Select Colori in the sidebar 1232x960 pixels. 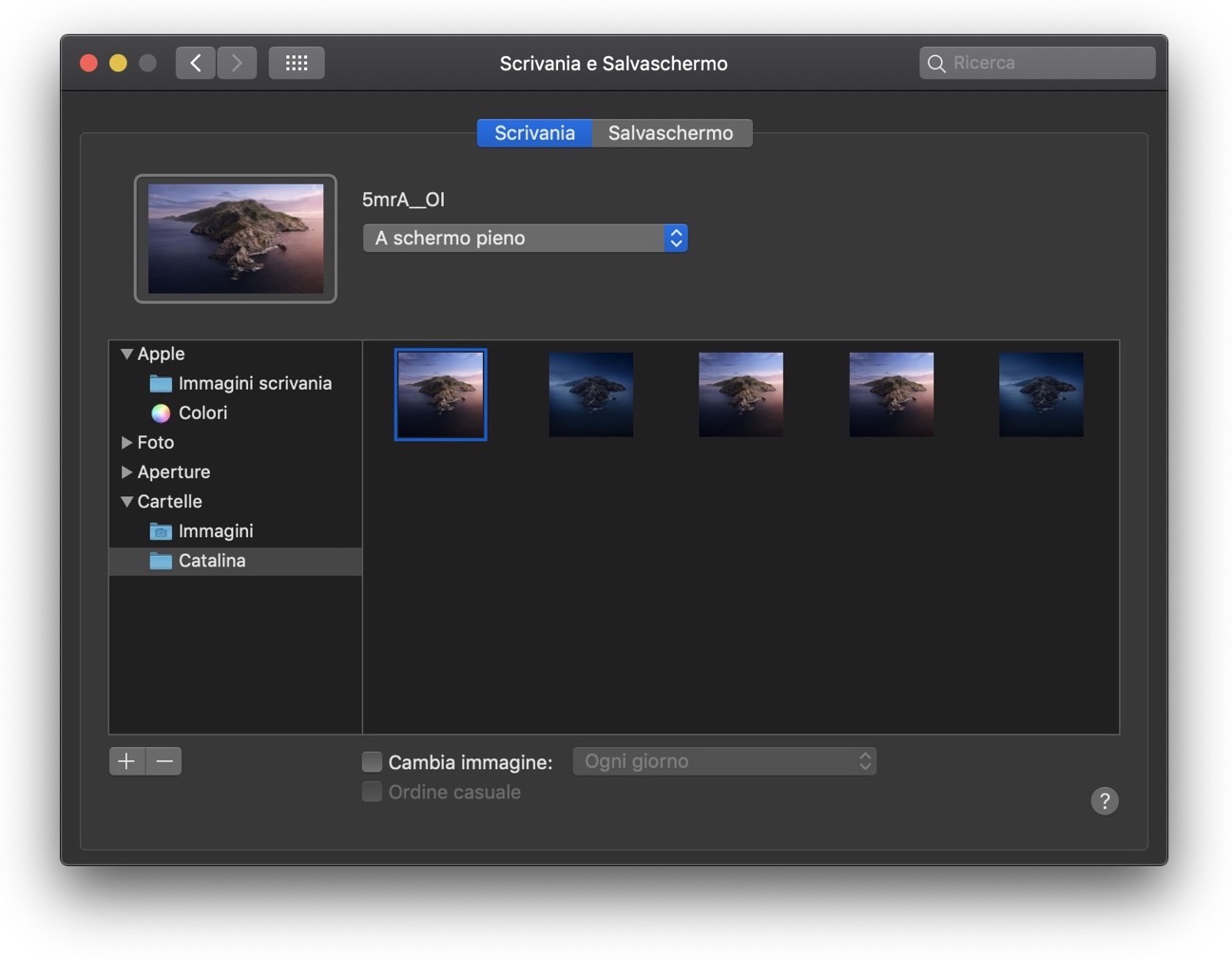pos(236,413)
